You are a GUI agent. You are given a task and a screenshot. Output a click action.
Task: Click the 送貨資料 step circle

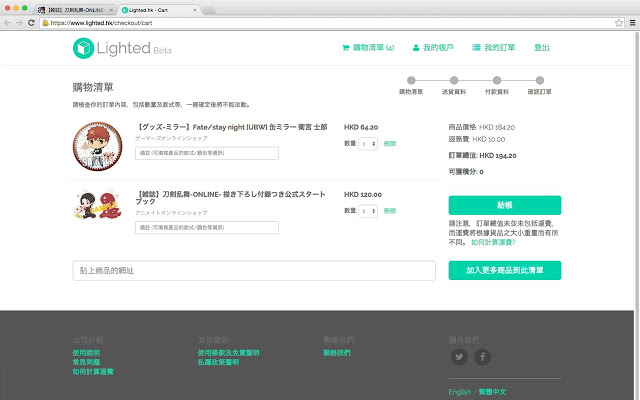(x=454, y=80)
